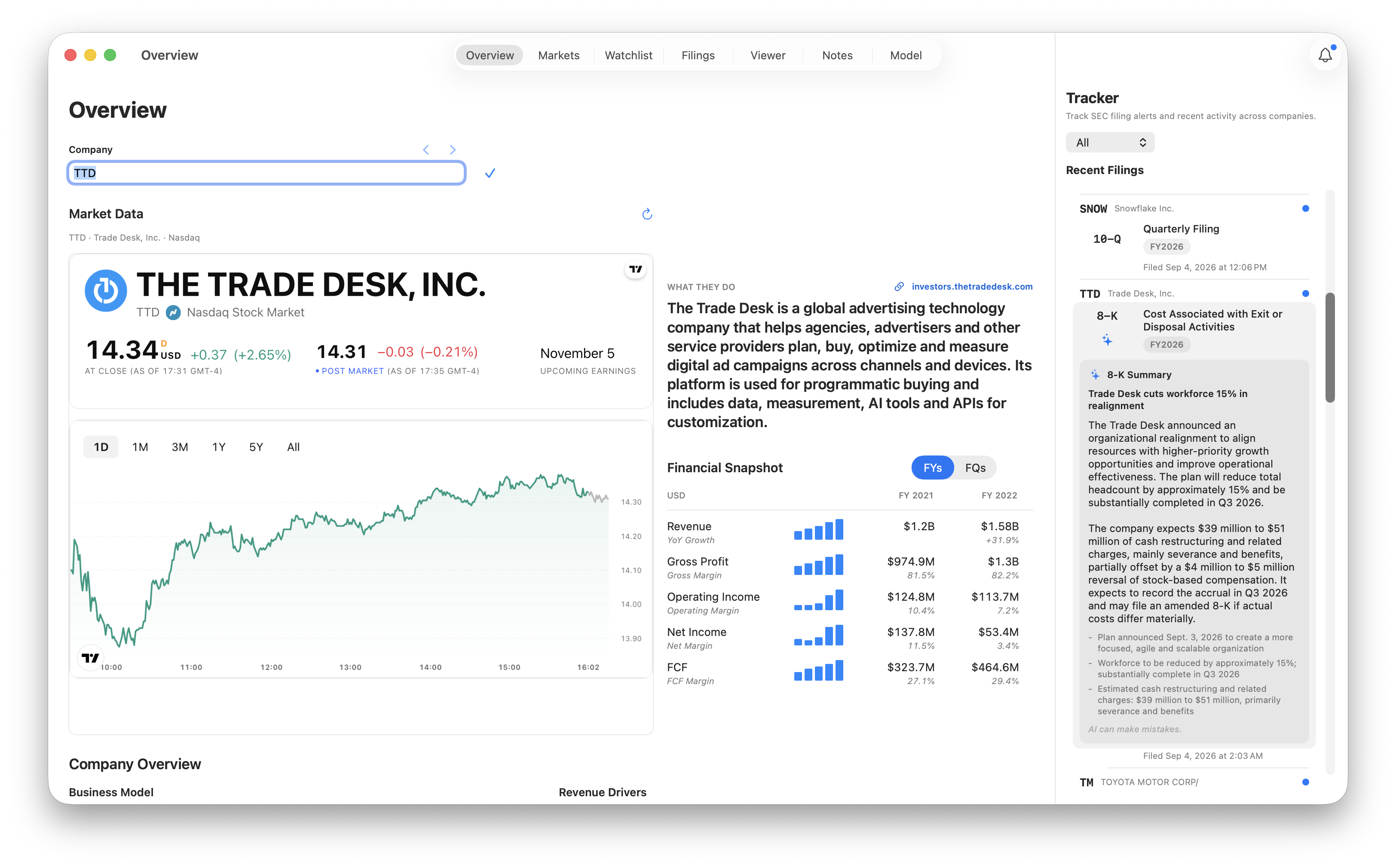This screenshot has width=1396, height=868.
Task: Switch to Watchlist tab
Action: [628, 55]
